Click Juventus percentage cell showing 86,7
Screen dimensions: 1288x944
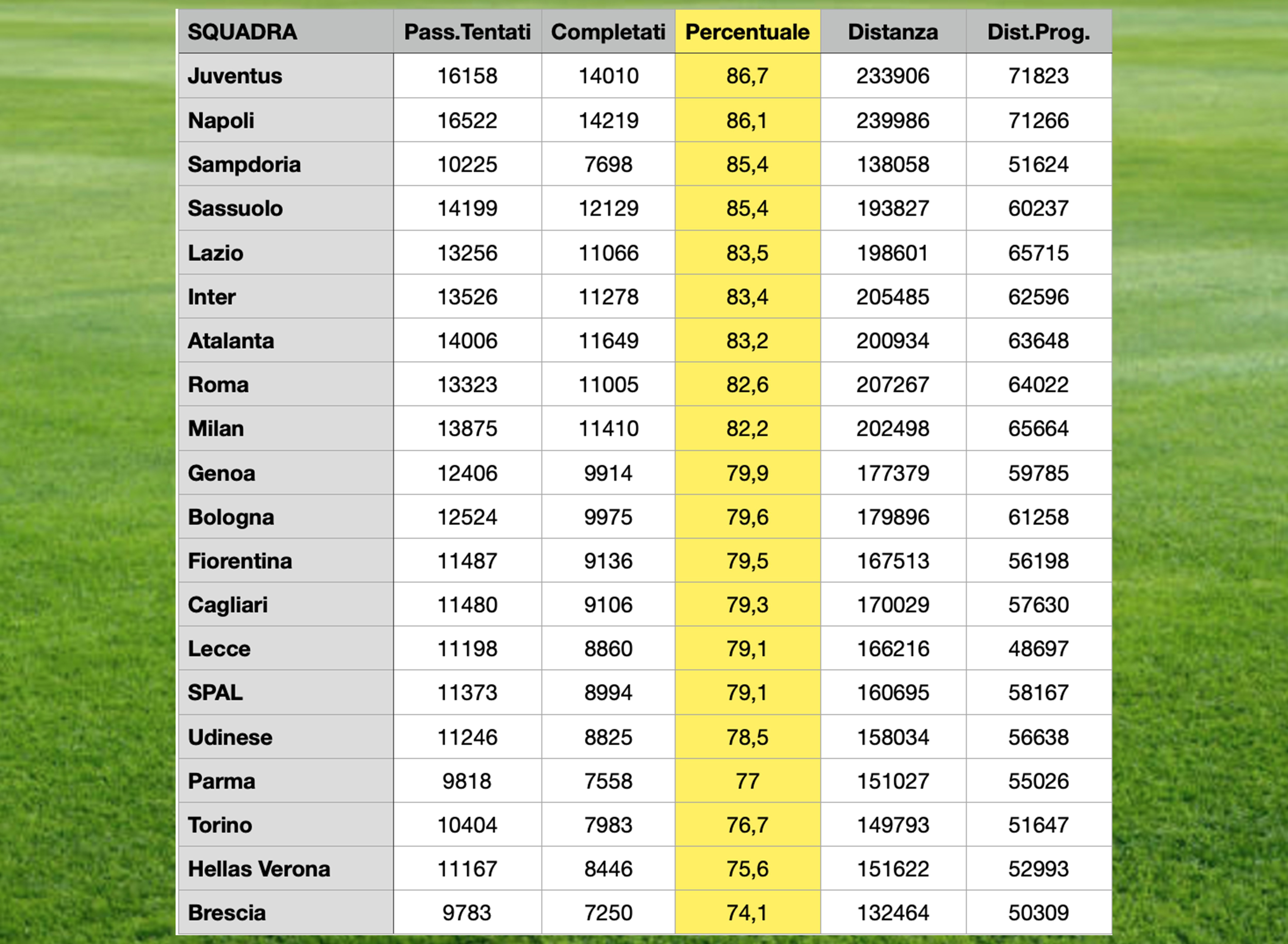click(748, 76)
